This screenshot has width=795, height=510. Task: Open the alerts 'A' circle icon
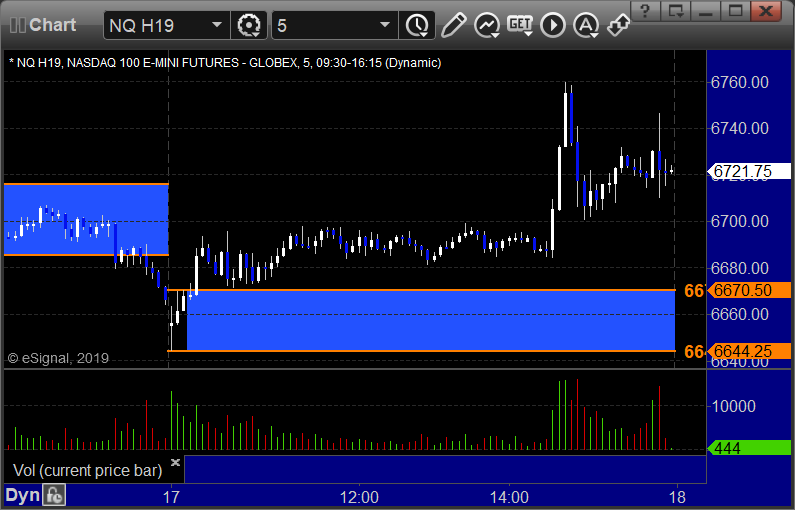click(586, 25)
